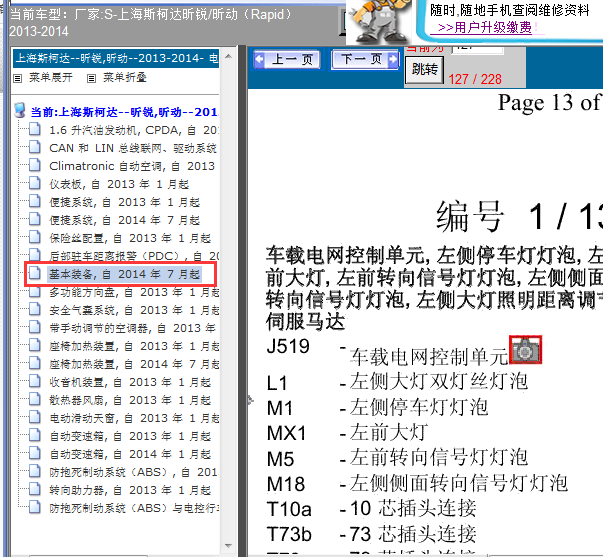
Task: Click the 127 / 228 page counter text
Action: pos(475,79)
